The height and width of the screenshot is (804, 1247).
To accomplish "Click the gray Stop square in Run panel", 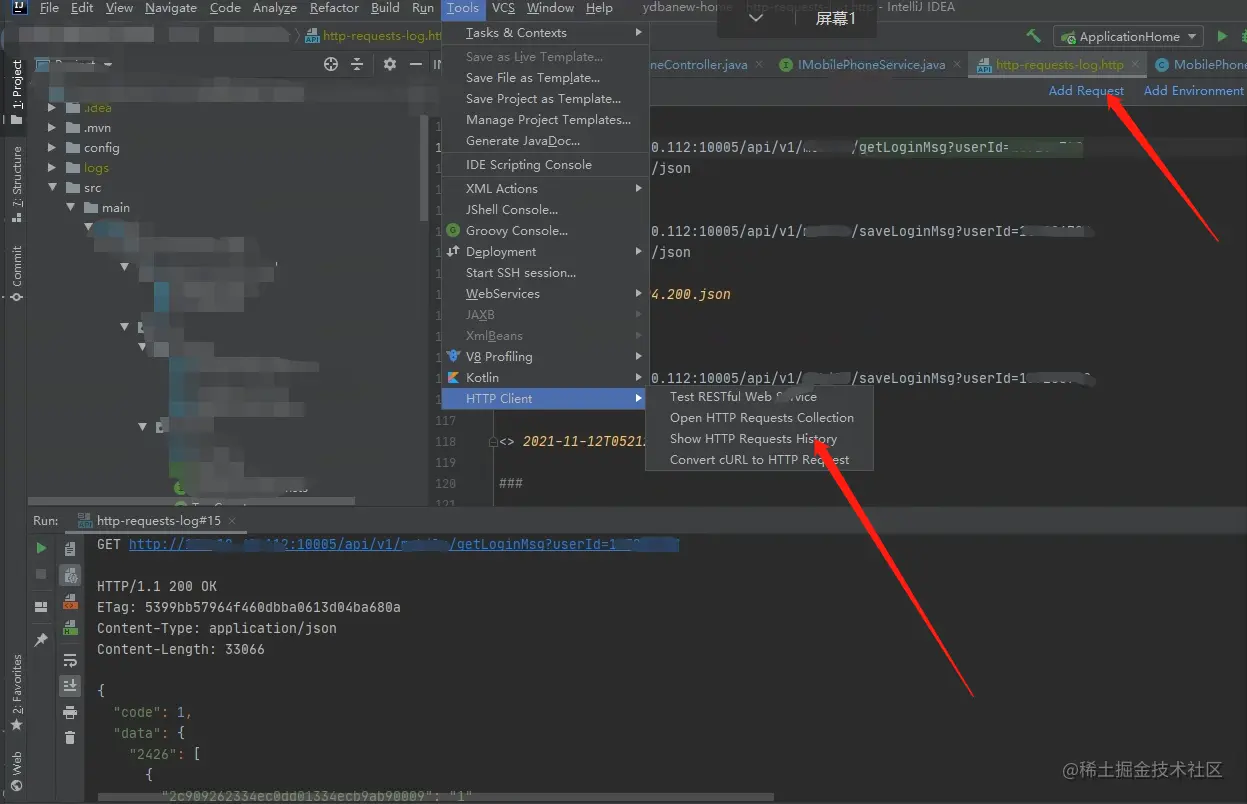I will click(x=41, y=574).
